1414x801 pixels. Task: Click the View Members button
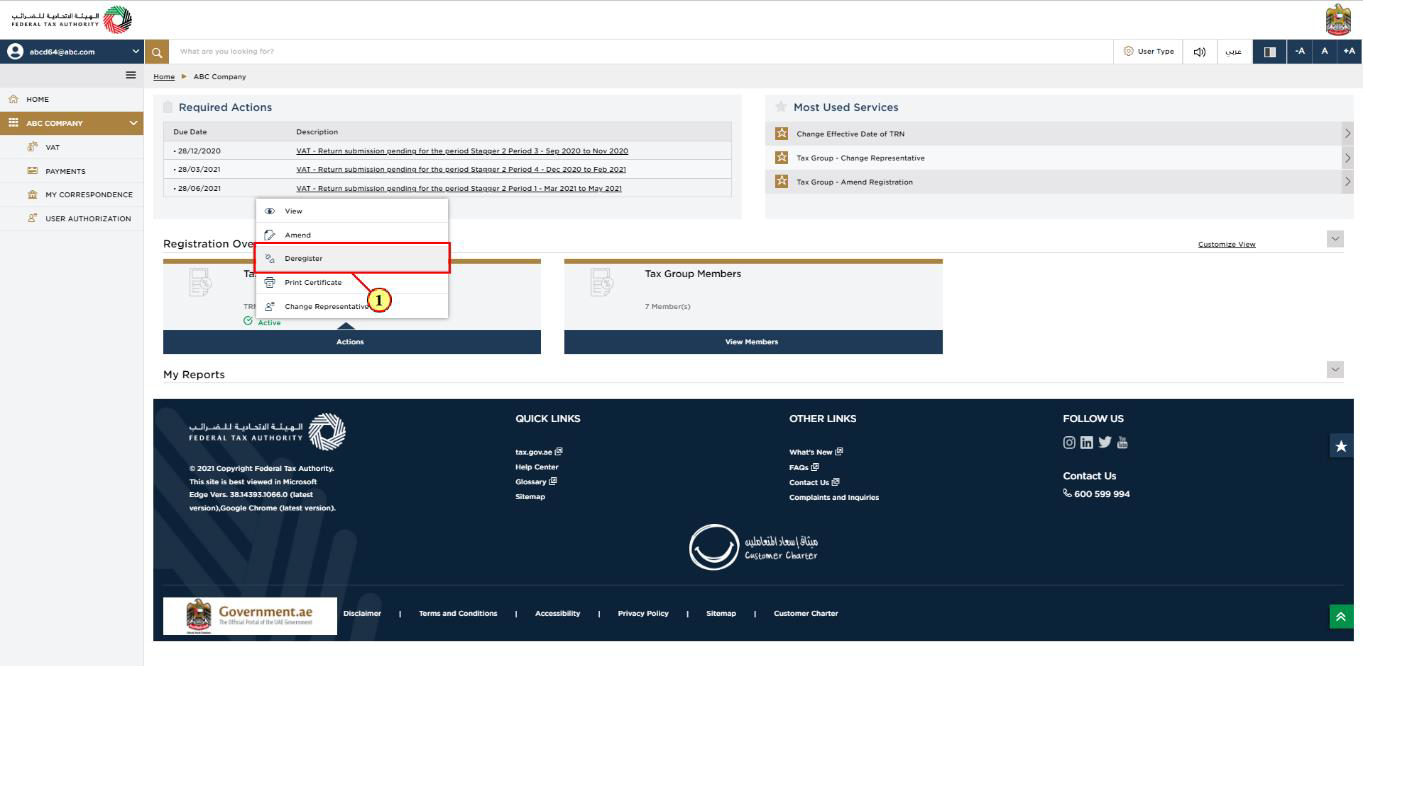tap(753, 342)
